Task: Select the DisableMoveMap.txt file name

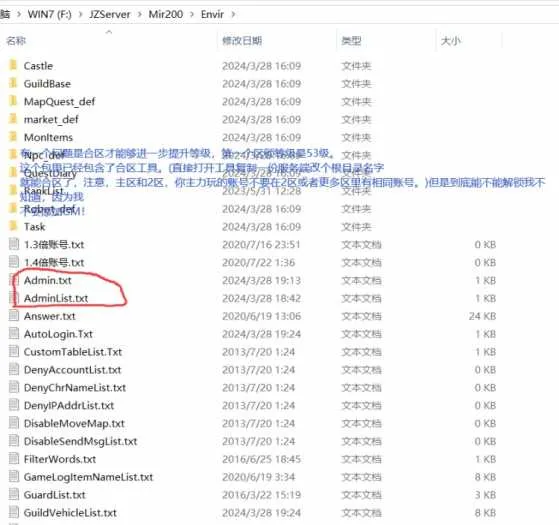Action: pos(74,423)
